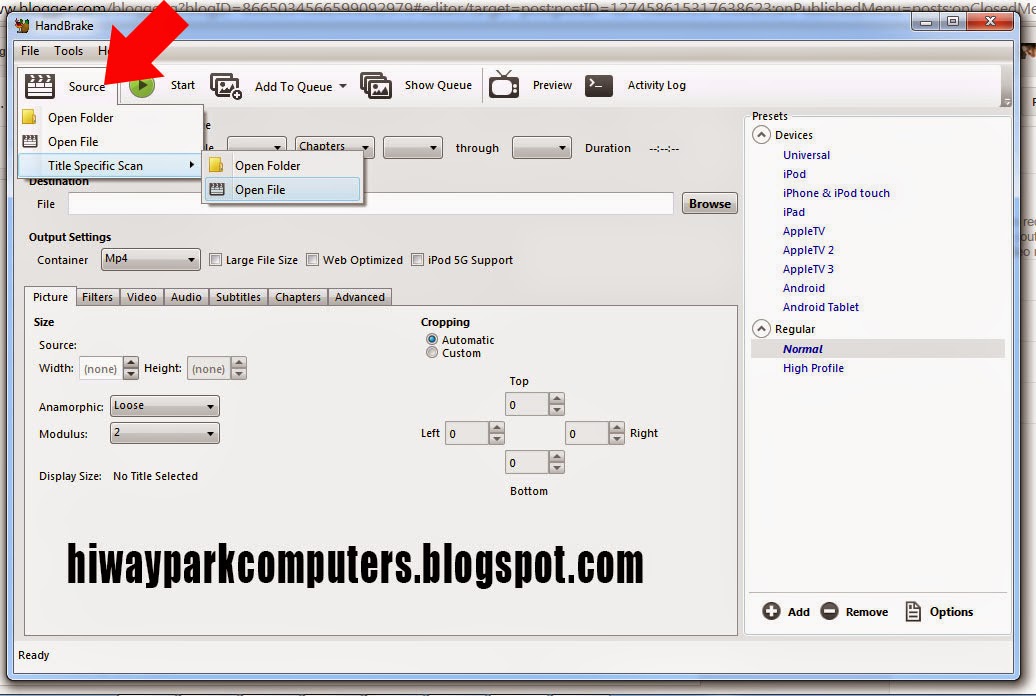Click the green Start play icon
The width and height of the screenshot is (1036, 696).
point(141,85)
